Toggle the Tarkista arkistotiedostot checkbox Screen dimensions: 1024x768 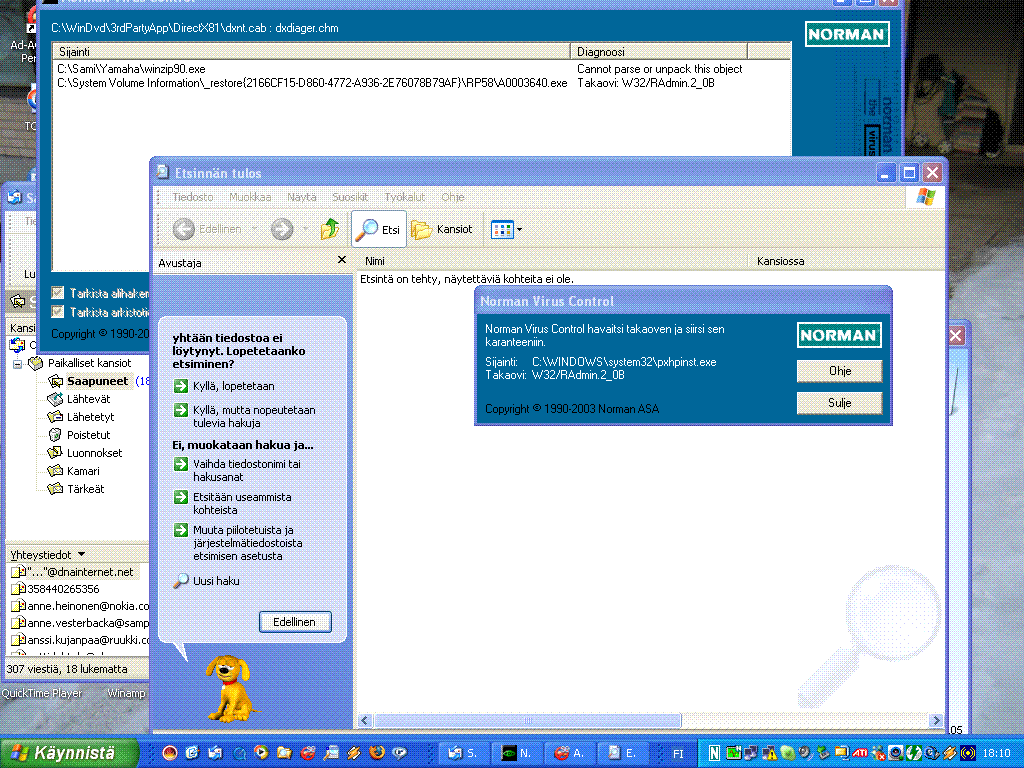point(58,312)
